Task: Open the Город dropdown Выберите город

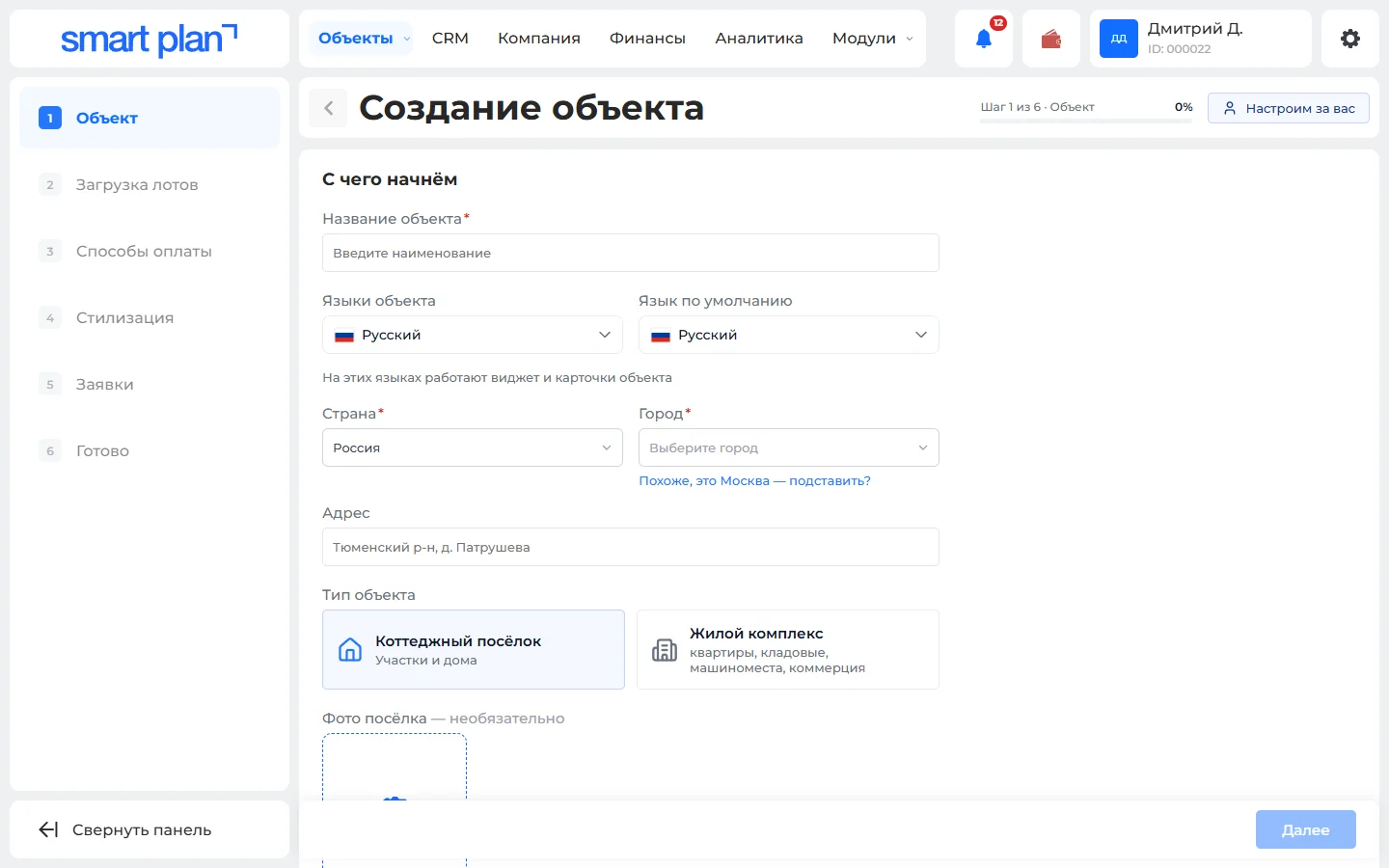Action: [789, 448]
